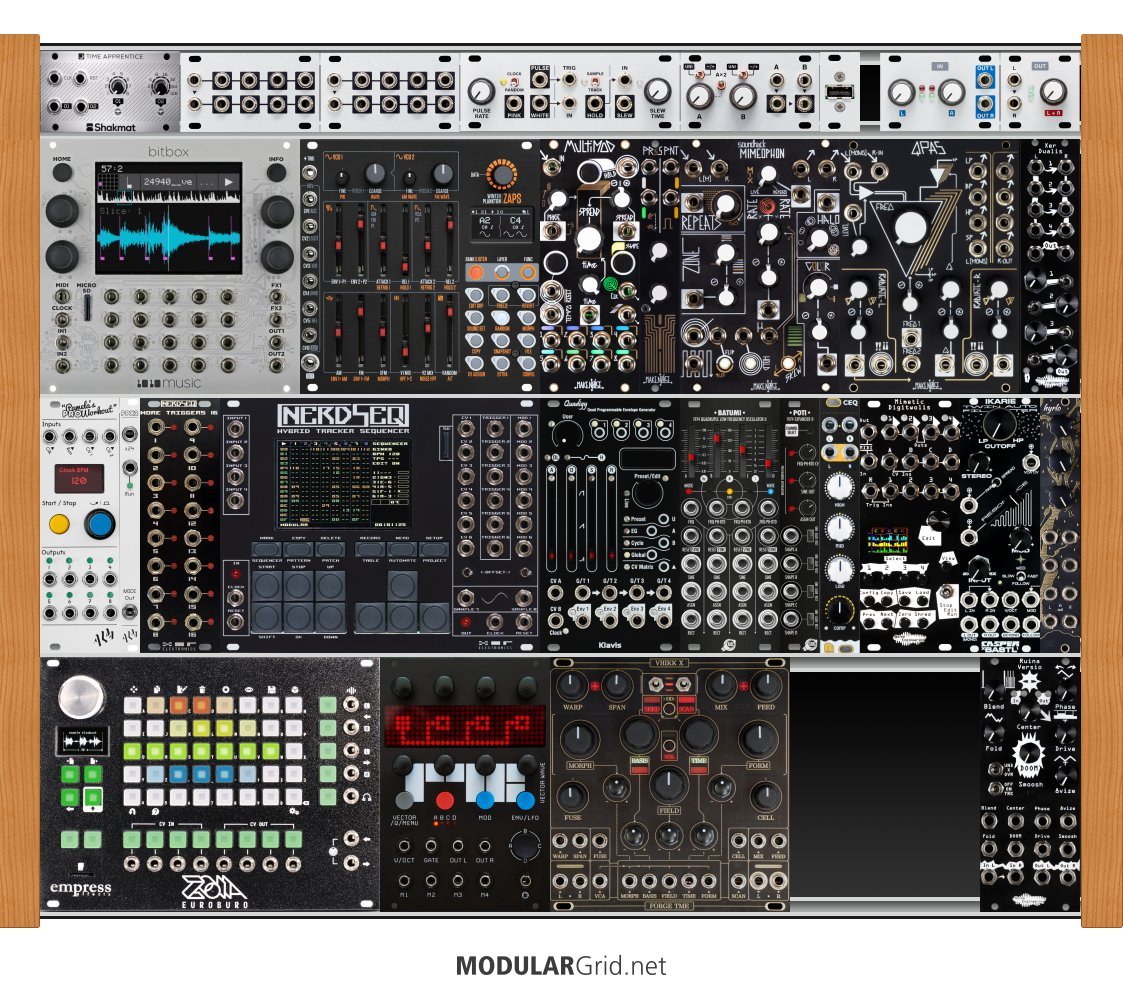
Task: Toggle the UNI/± switch above knob B
Action: click(743, 75)
